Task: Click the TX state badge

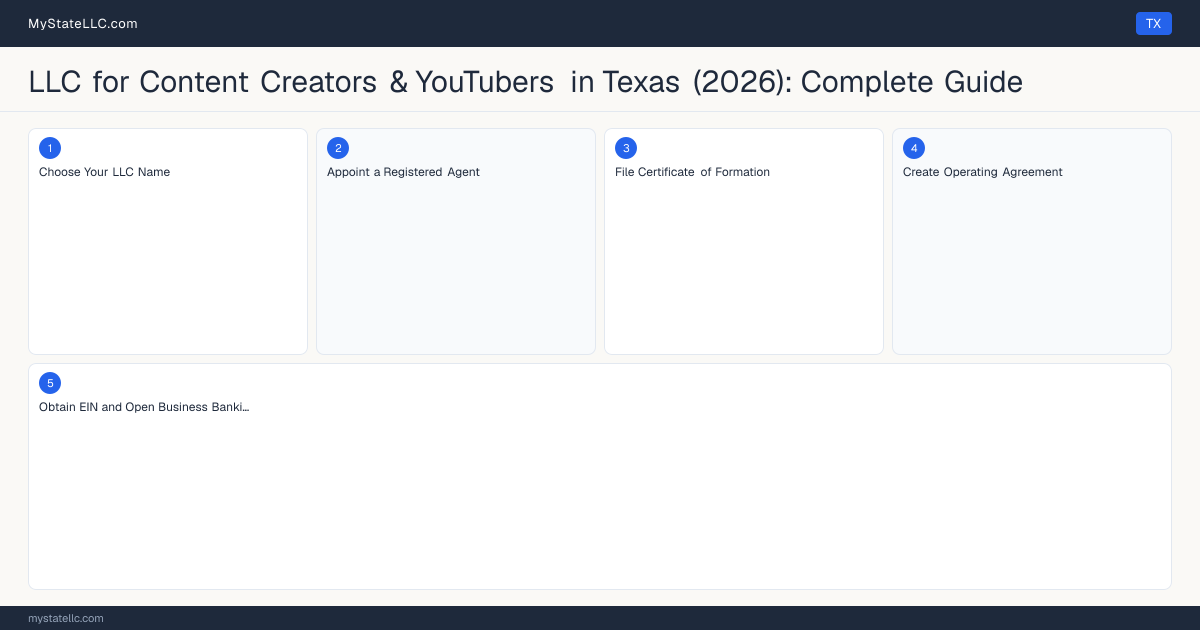Action: pyautogui.click(x=1153, y=23)
